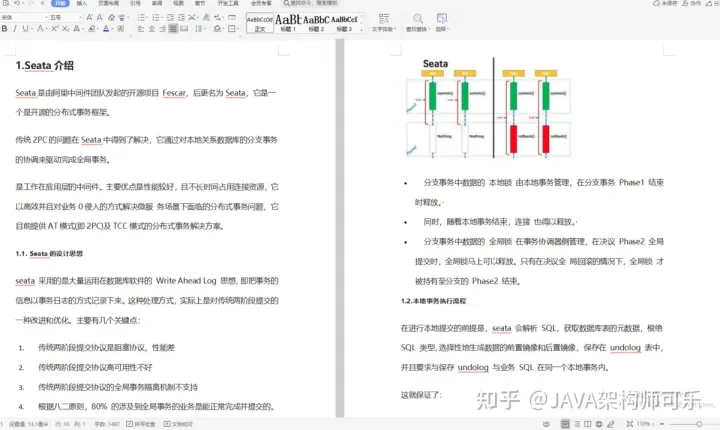Apply Subscript formatting
720x430 pixels.
(x=66, y=28)
